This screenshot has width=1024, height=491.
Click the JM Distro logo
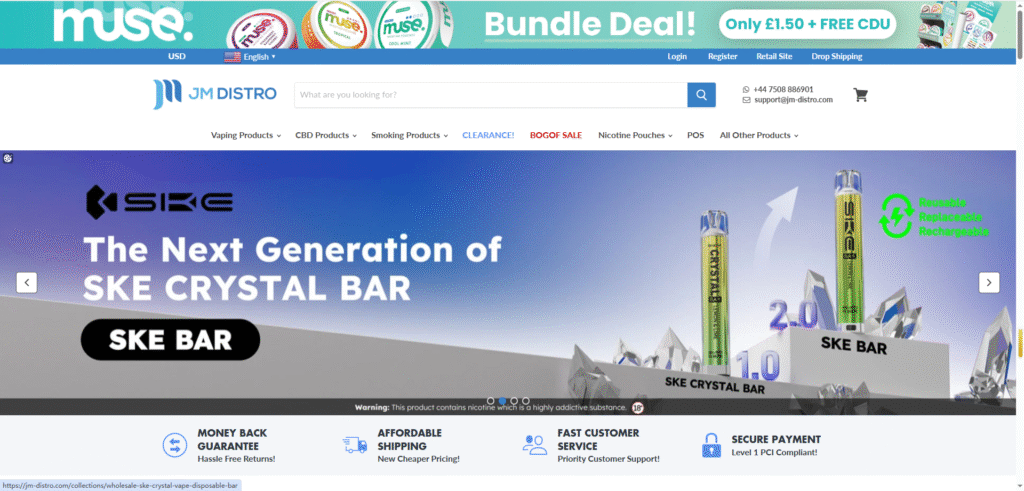point(215,94)
